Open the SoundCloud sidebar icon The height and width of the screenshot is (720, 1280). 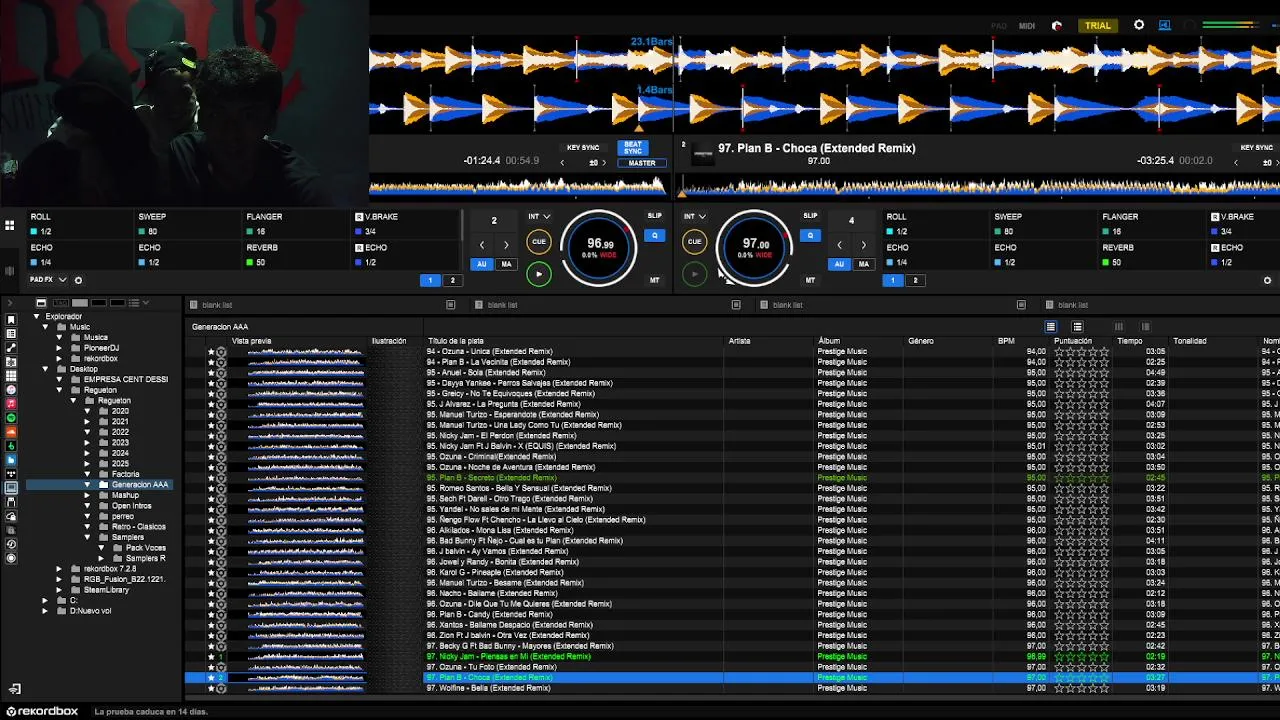(x=11, y=431)
